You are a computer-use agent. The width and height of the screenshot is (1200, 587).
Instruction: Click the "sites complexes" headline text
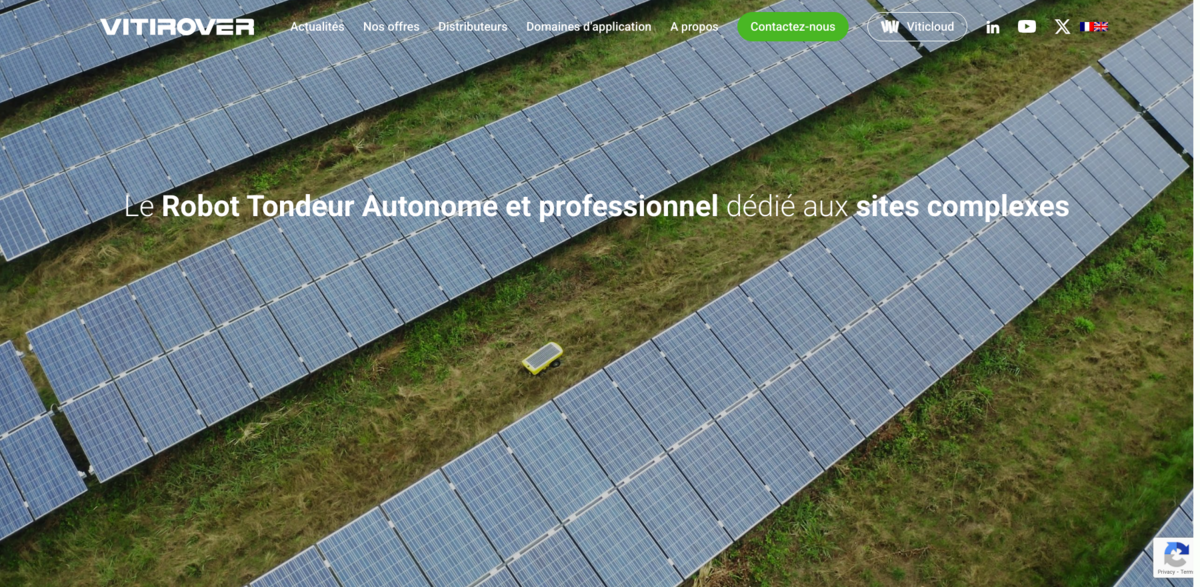point(962,206)
